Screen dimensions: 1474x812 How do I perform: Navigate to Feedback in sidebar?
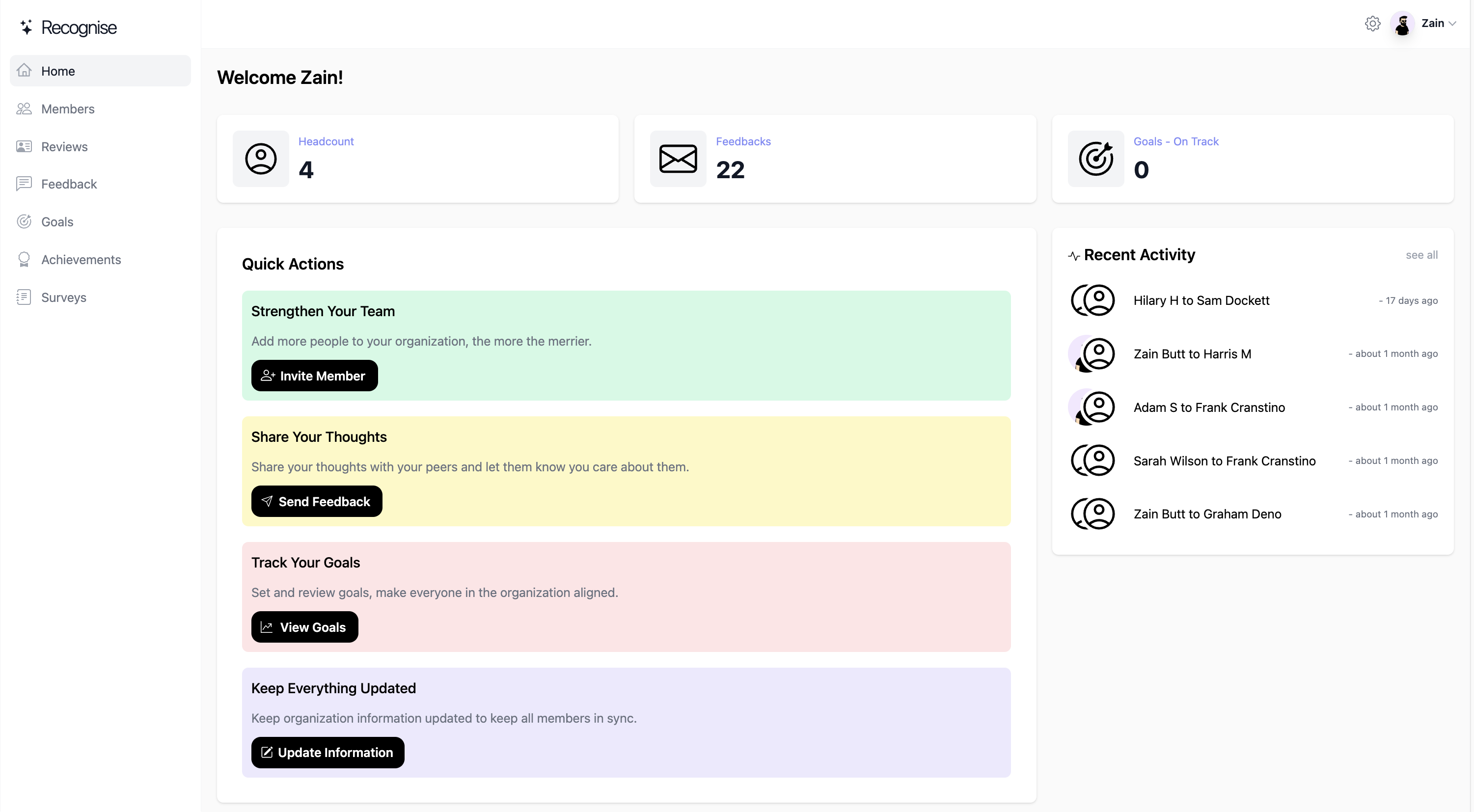100,184
